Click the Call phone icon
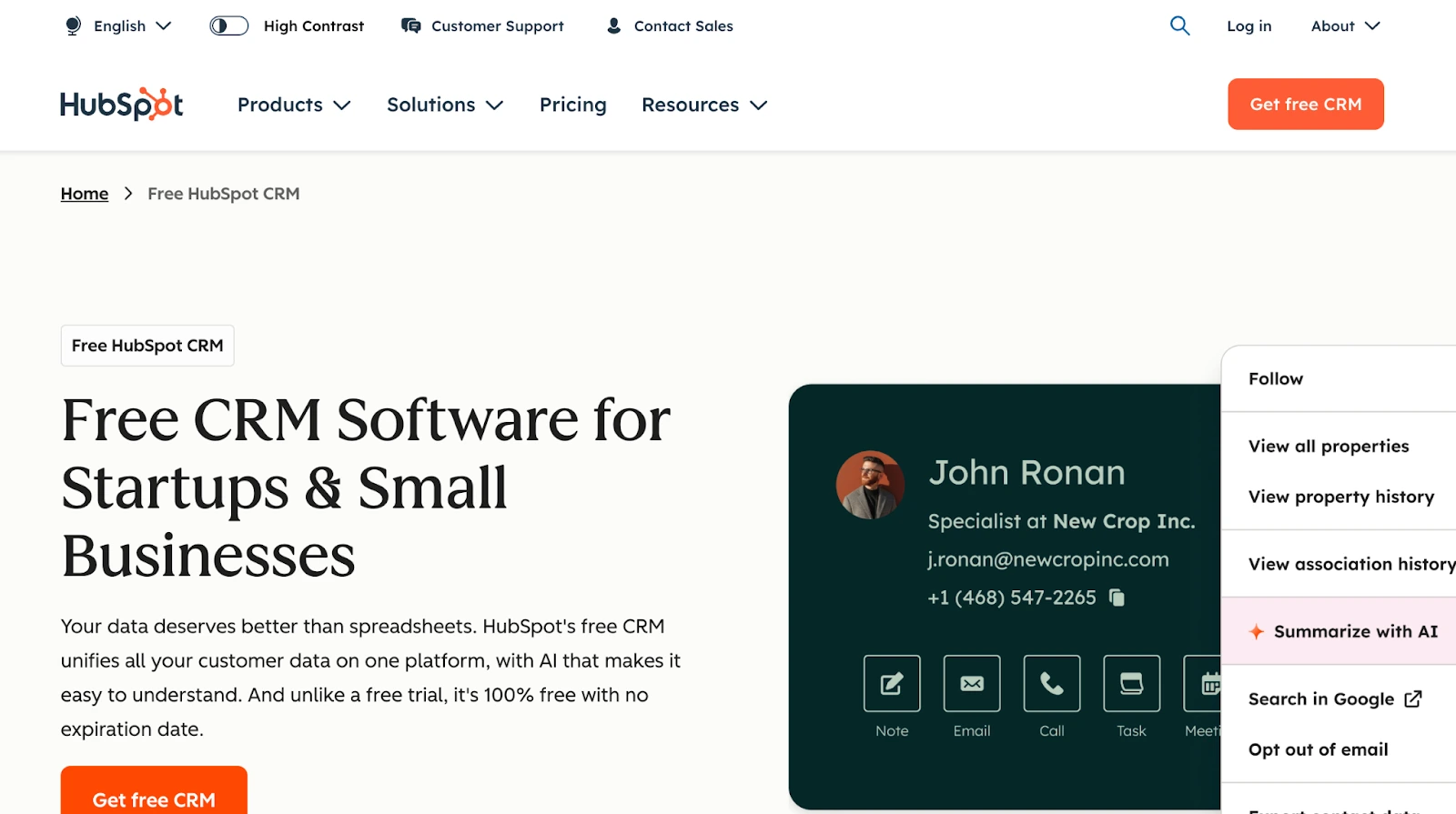Image resolution: width=1456 pixels, height=814 pixels. [1052, 683]
